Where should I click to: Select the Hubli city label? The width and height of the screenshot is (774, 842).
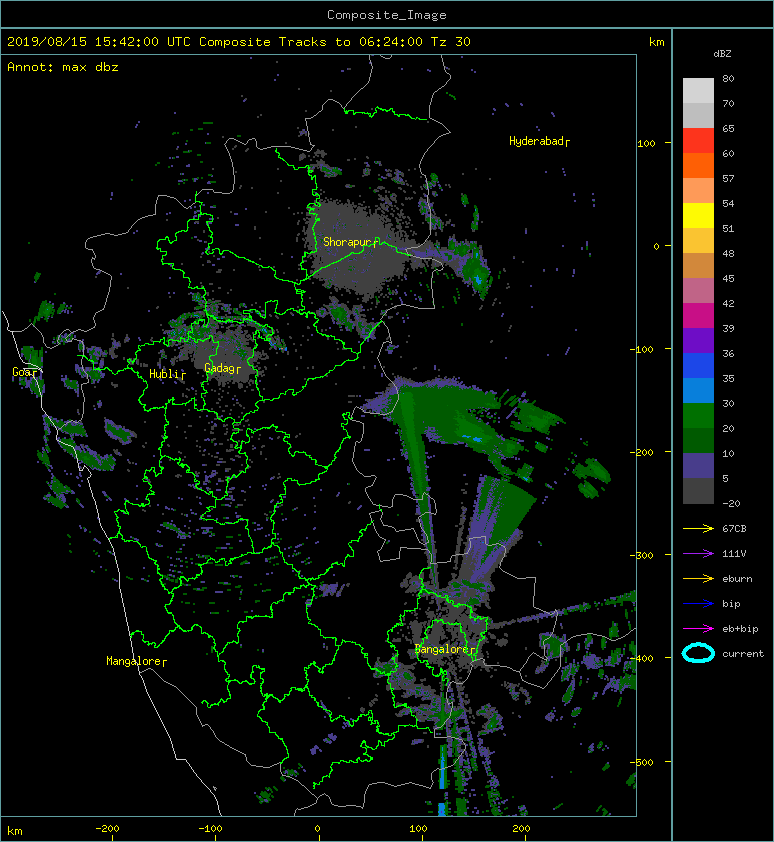[x=167, y=374]
